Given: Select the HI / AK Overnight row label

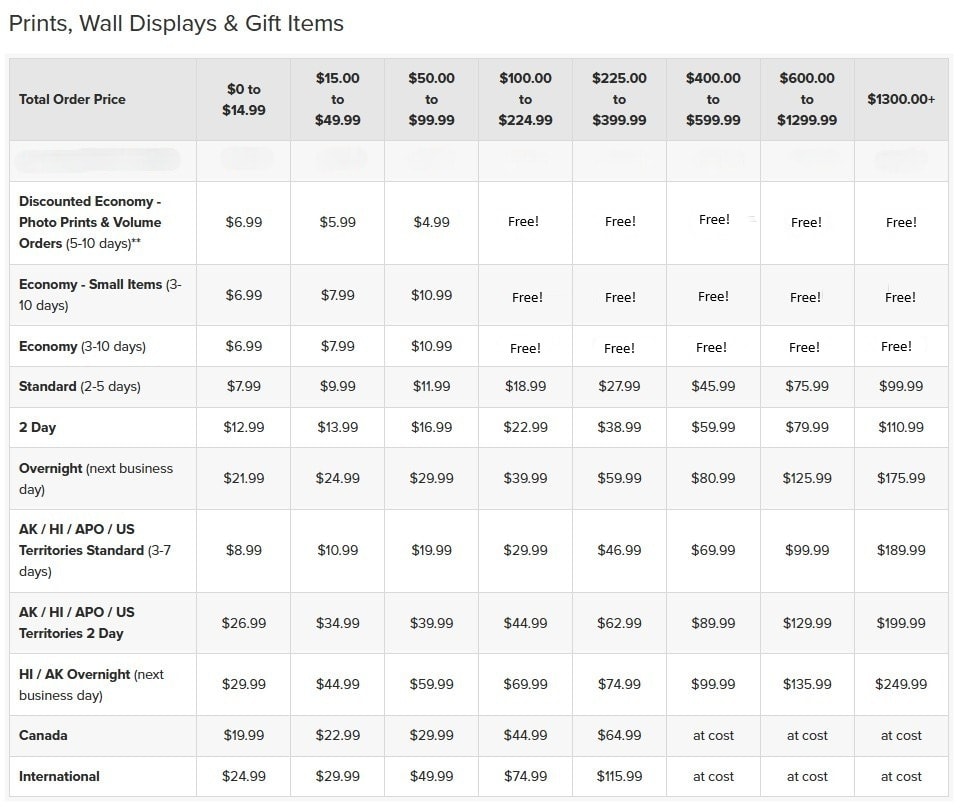Looking at the screenshot, I should 91,684.
